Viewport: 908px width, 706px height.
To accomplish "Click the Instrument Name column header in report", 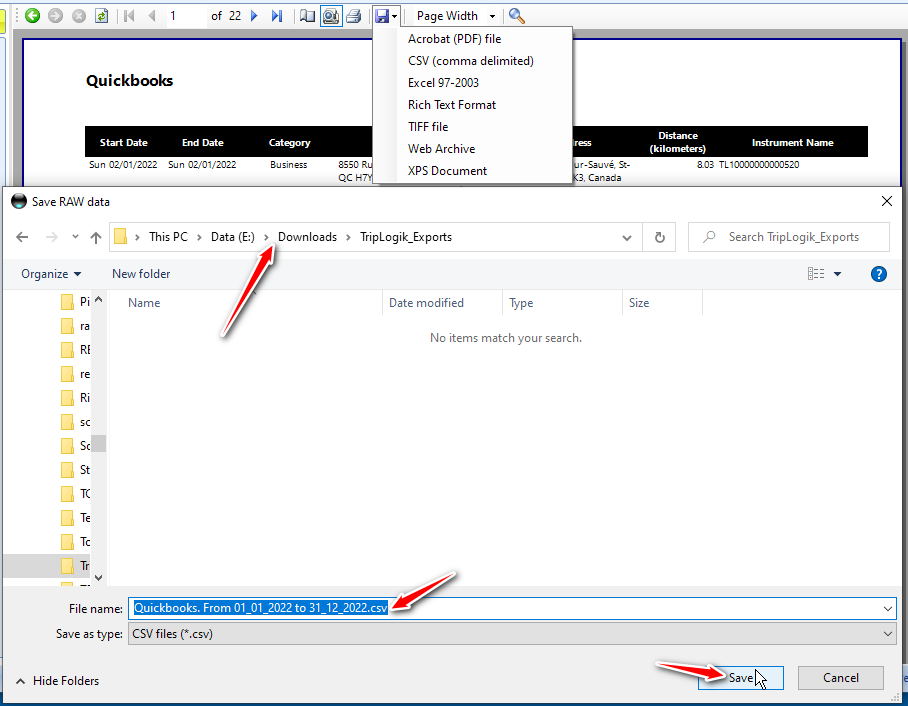I will pyautogui.click(x=792, y=142).
